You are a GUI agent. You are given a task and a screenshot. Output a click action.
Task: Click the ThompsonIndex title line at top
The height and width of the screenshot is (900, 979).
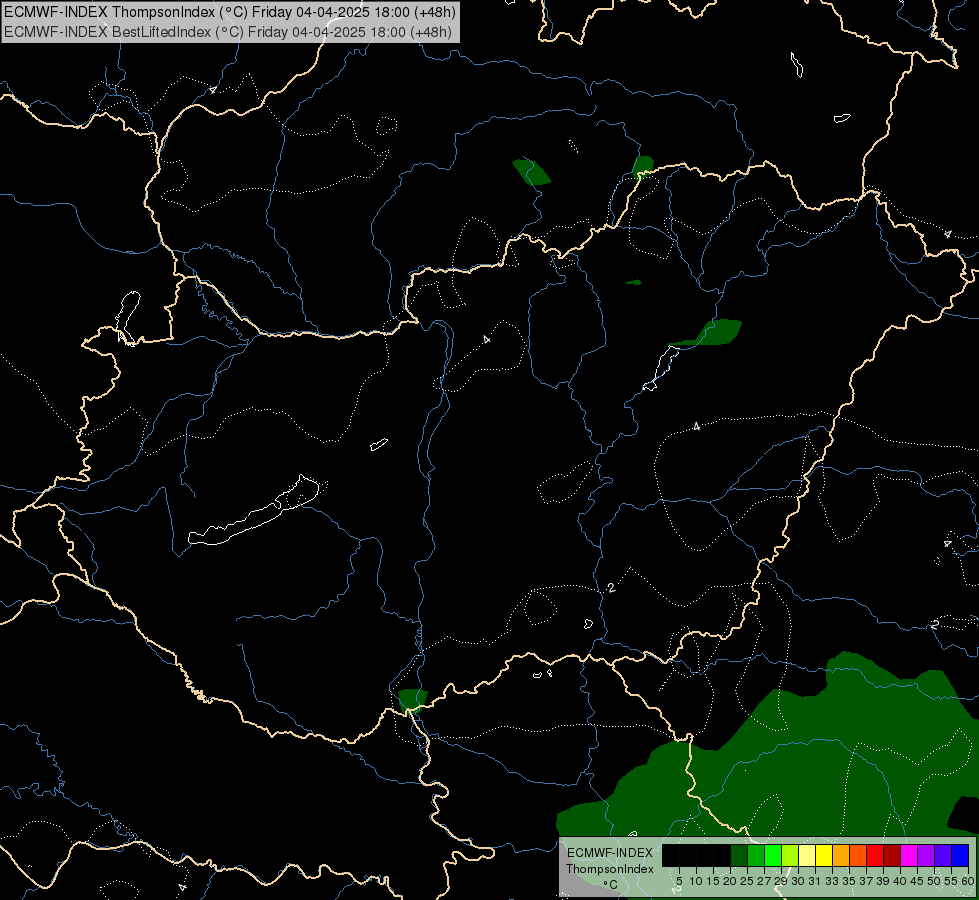tap(230, 12)
